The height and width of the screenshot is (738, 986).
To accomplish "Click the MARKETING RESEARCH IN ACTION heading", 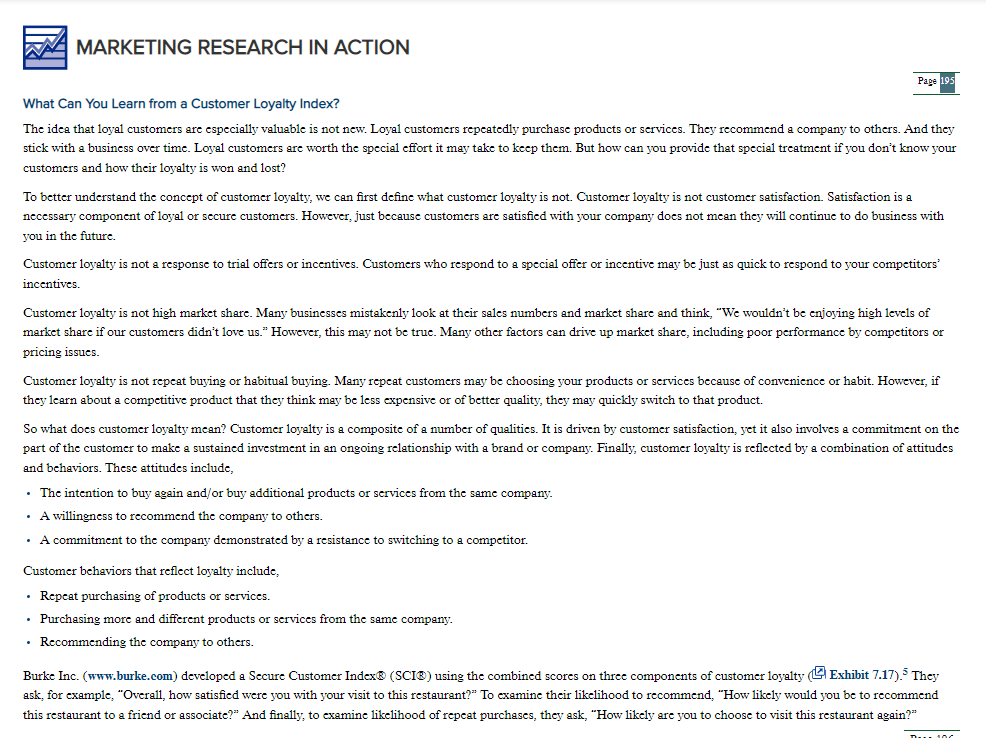I will (x=243, y=48).
